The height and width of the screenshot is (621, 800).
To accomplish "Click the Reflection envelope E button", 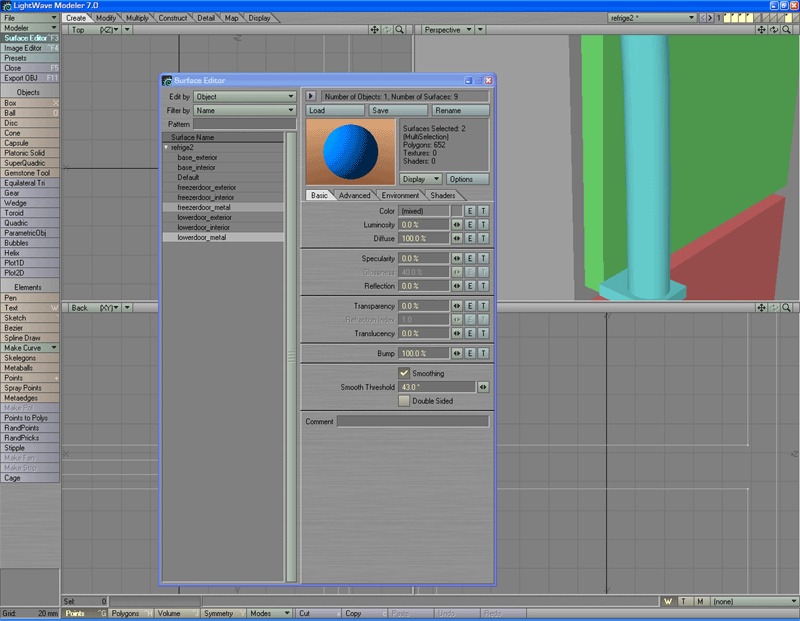I will click(x=470, y=286).
